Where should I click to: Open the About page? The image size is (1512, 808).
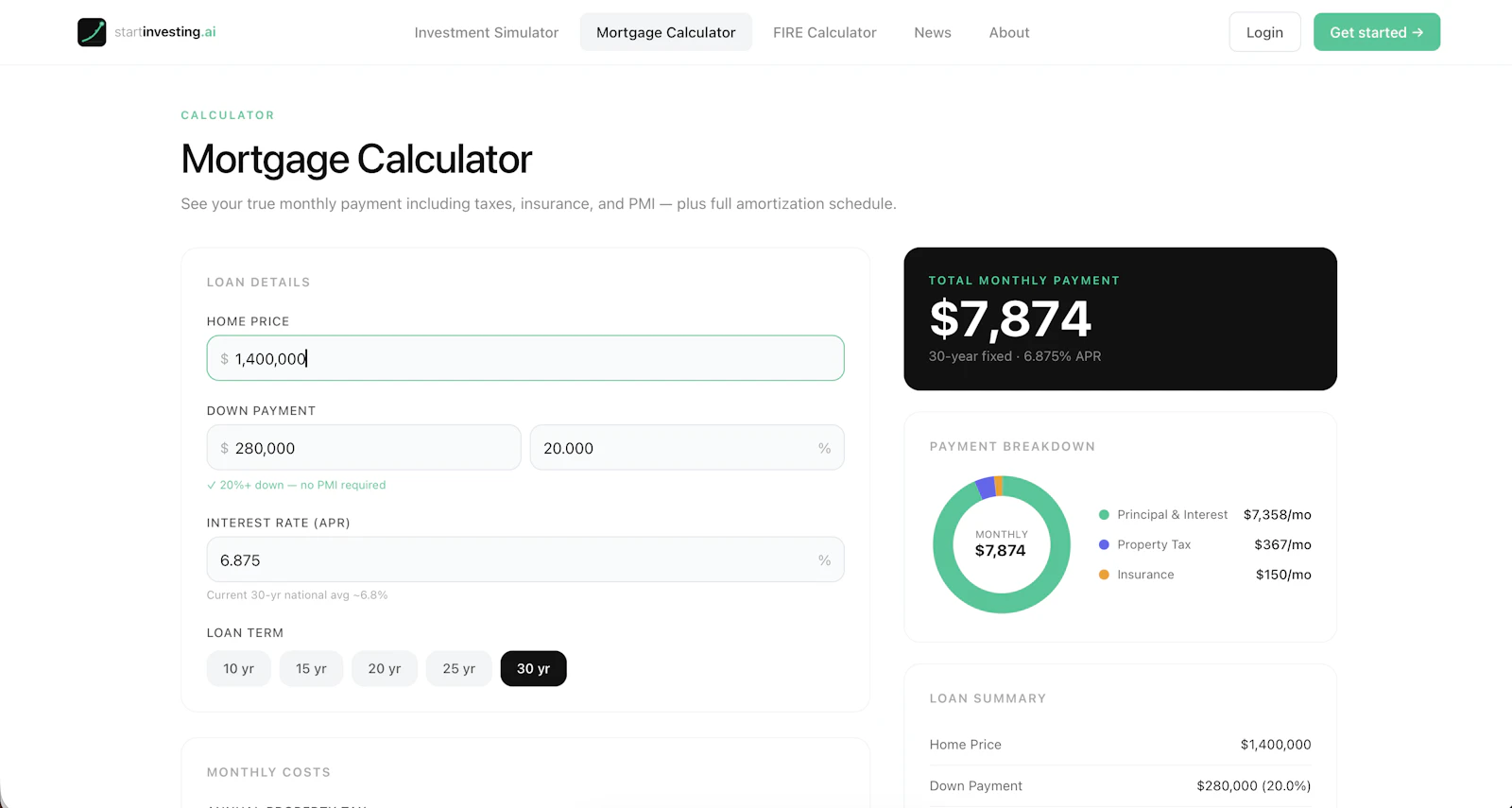(x=1009, y=32)
